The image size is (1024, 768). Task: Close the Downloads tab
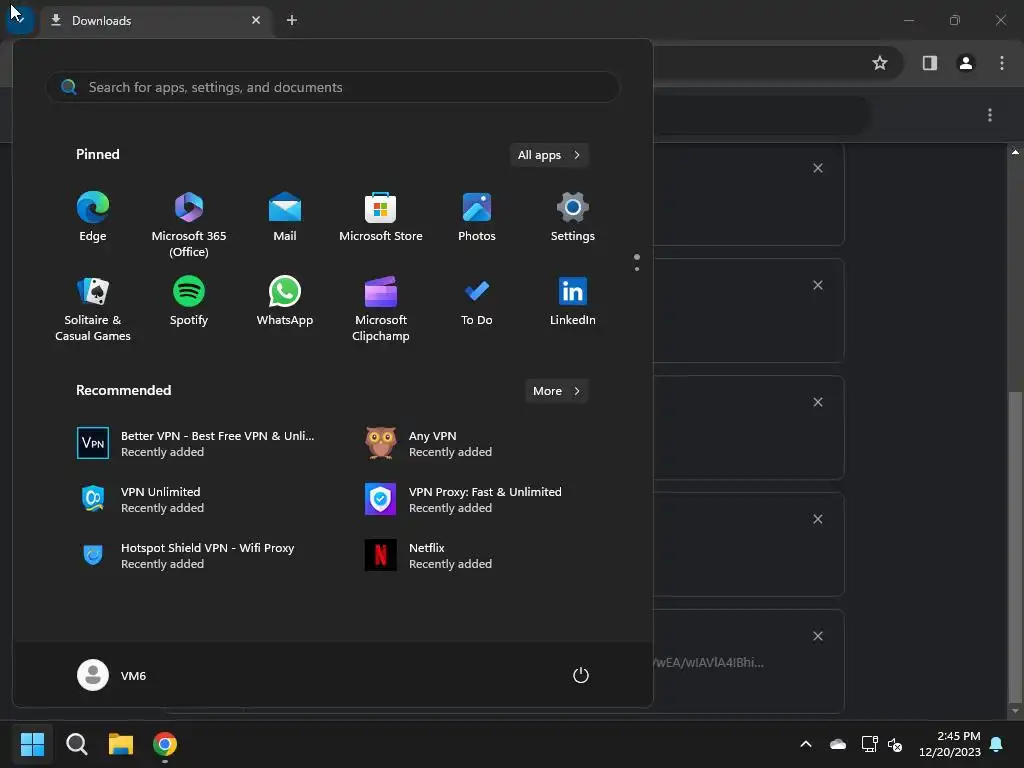[256, 20]
